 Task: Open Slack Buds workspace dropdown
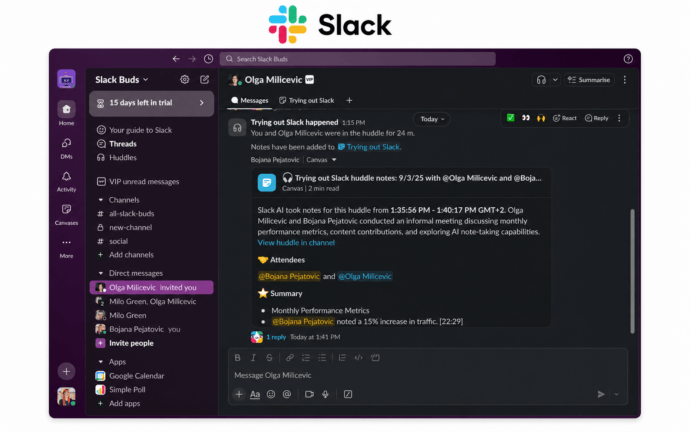pos(122,80)
